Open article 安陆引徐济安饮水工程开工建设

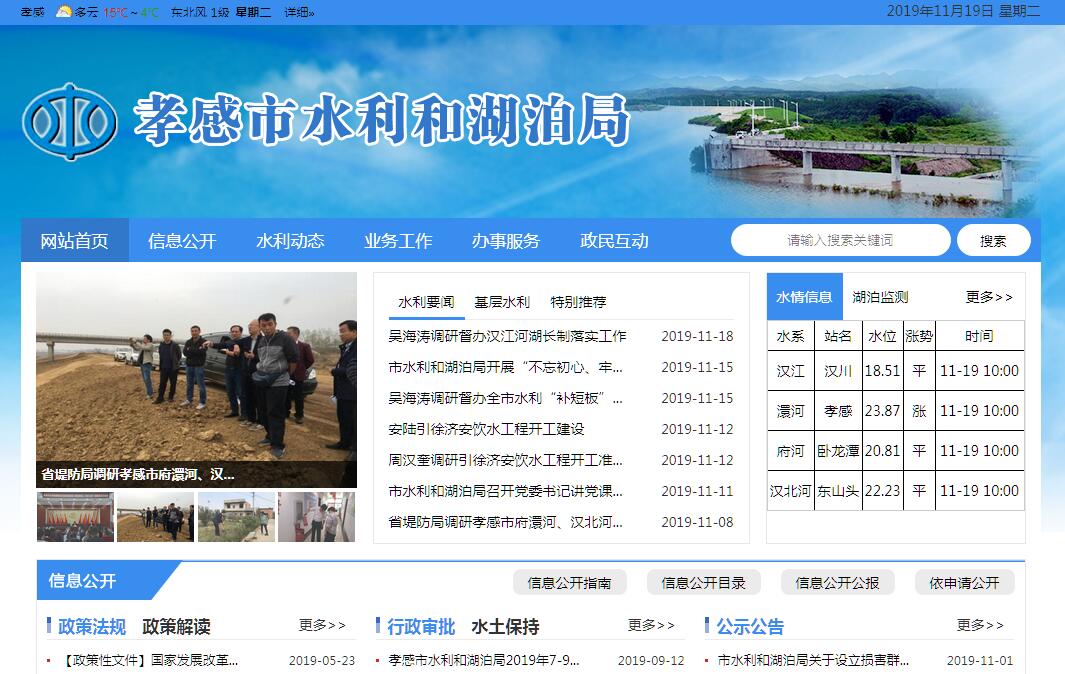click(x=486, y=429)
